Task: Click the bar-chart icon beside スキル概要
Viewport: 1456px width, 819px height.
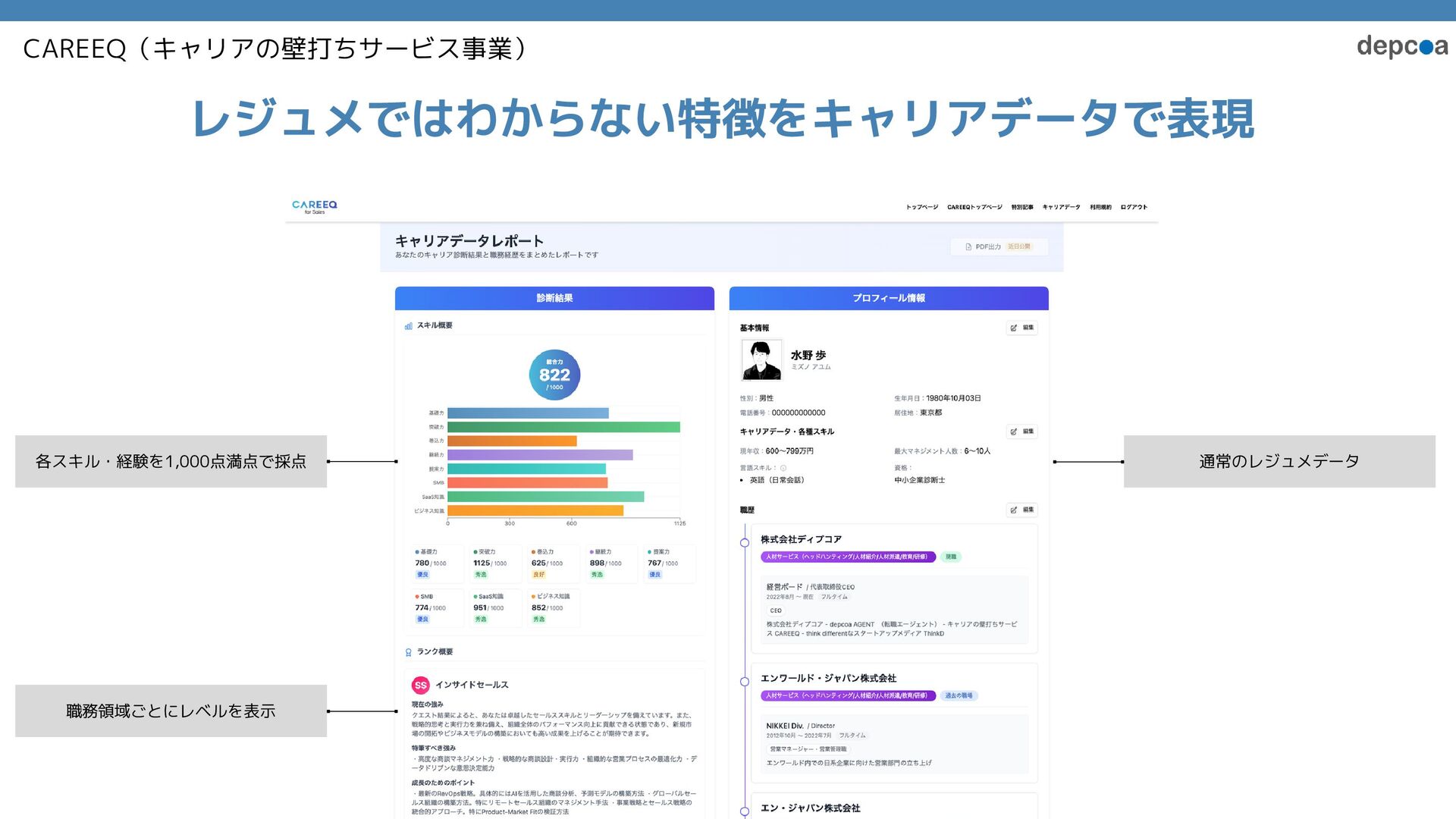Action: coord(409,325)
